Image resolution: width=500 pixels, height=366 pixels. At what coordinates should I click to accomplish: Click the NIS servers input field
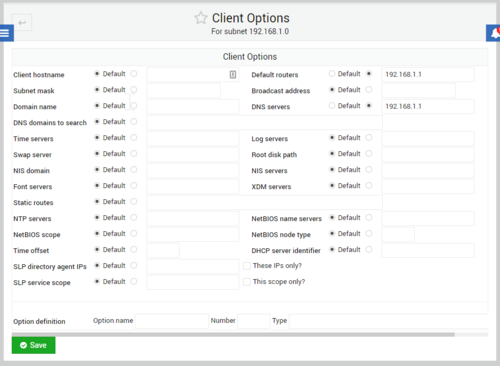pyautogui.click(x=428, y=170)
